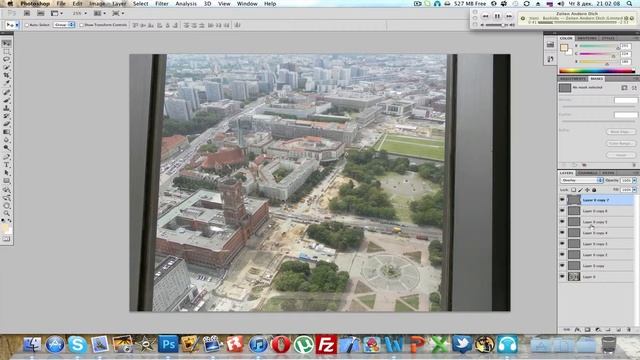Hide Layer 0 copy 4 visibility eye
The width and height of the screenshot is (640, 360).
(x=562, y=233)
